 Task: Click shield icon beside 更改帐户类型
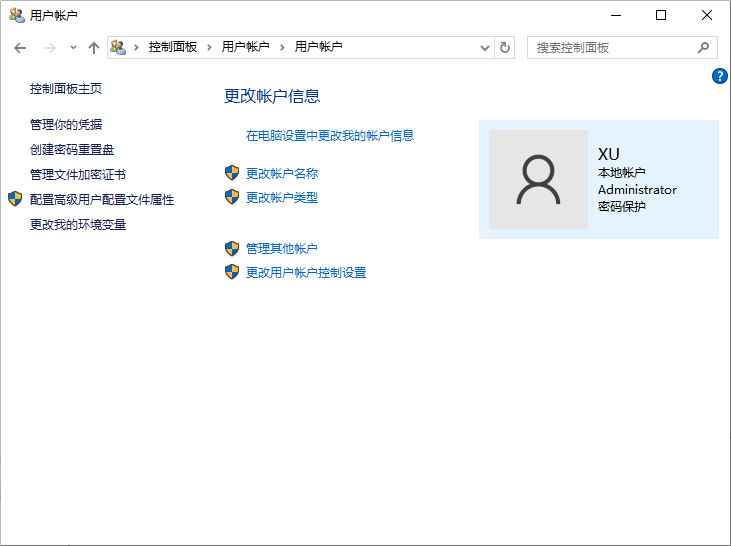tap(232, 197)
